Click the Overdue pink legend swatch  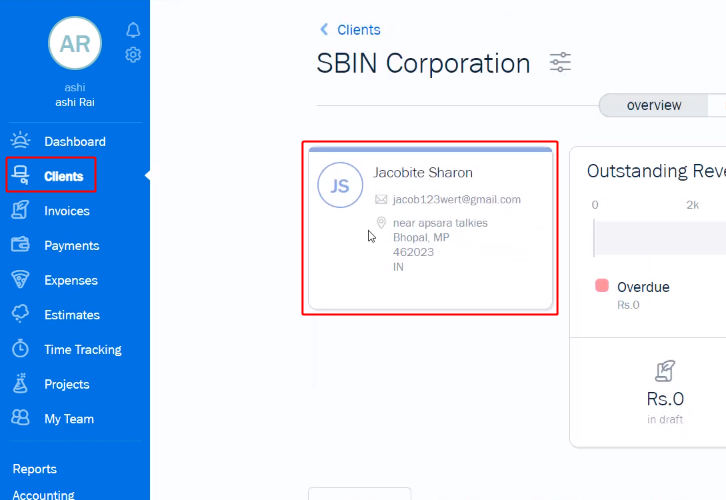tap(601, 285)
